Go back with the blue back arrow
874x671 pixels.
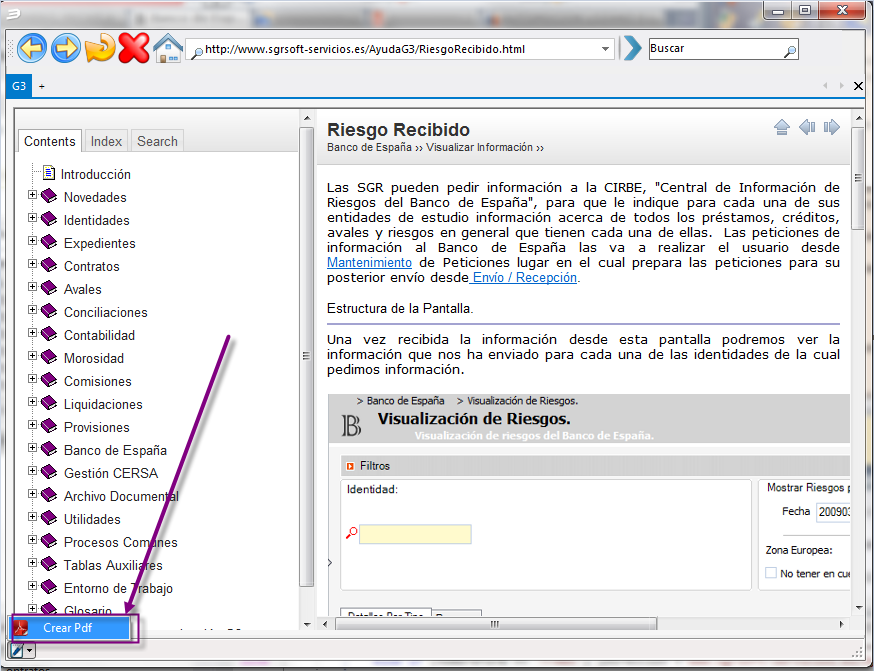pos(32,48)
